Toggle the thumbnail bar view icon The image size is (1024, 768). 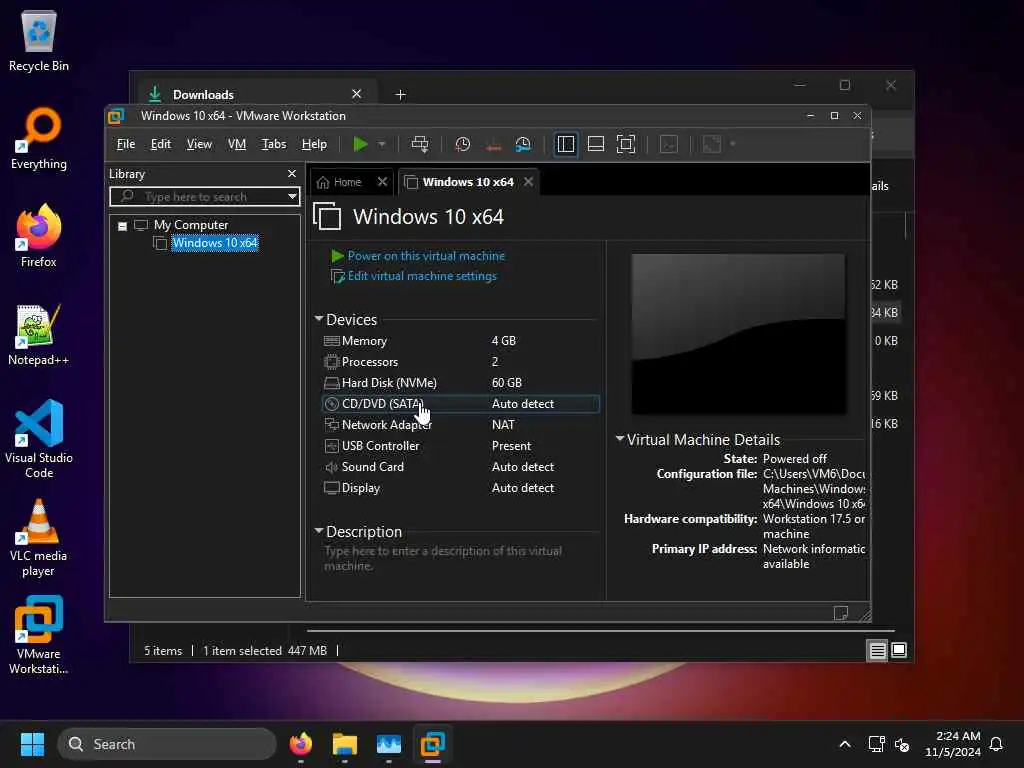[596, 144]
